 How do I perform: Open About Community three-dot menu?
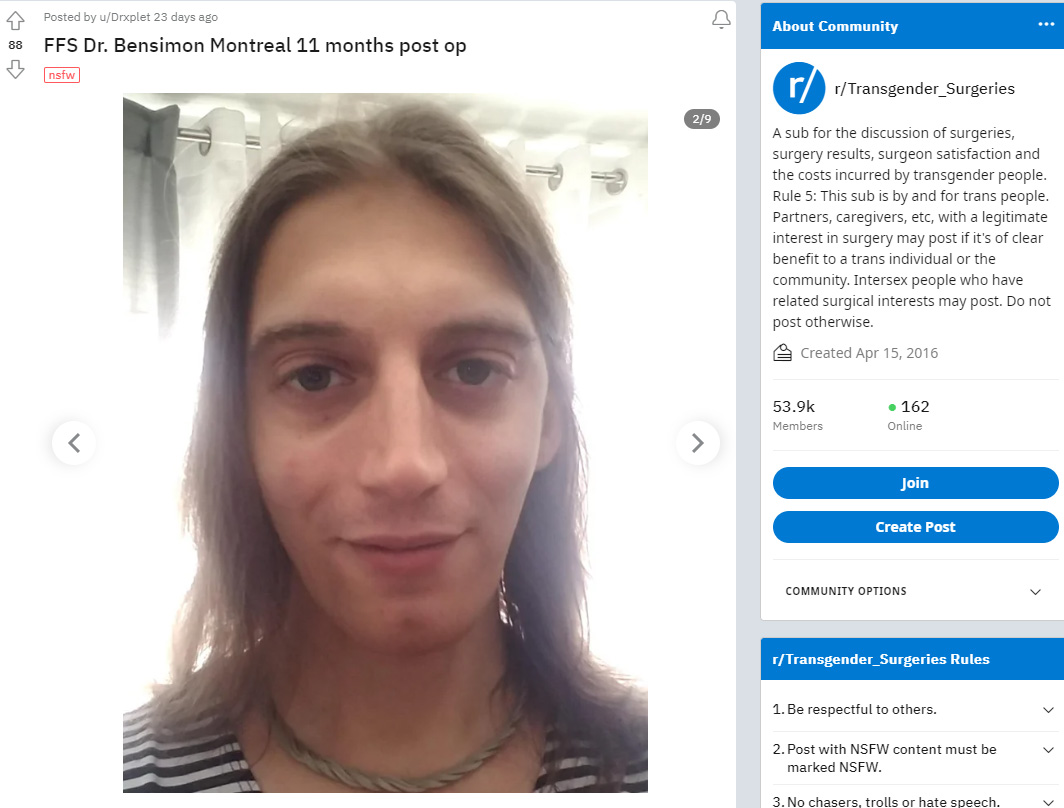pyautogui.click(x=1046, y=24)
